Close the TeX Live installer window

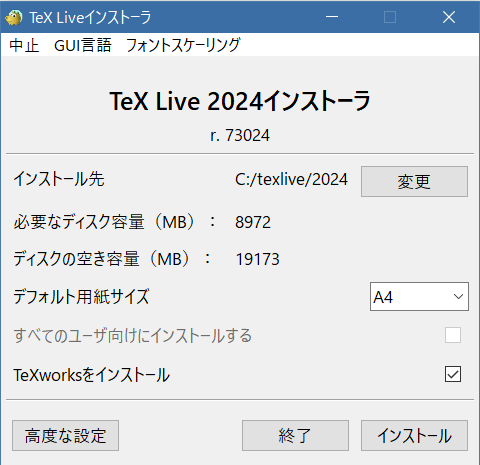coord(449,17)
